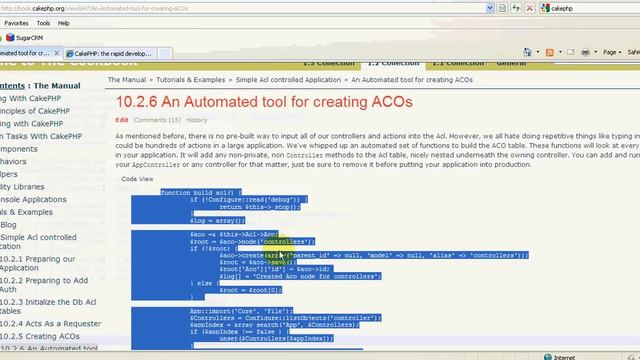Open sidebar item Developing with CakePHP
This screenshot has height=360, width=640.
[x=32, y=124]
